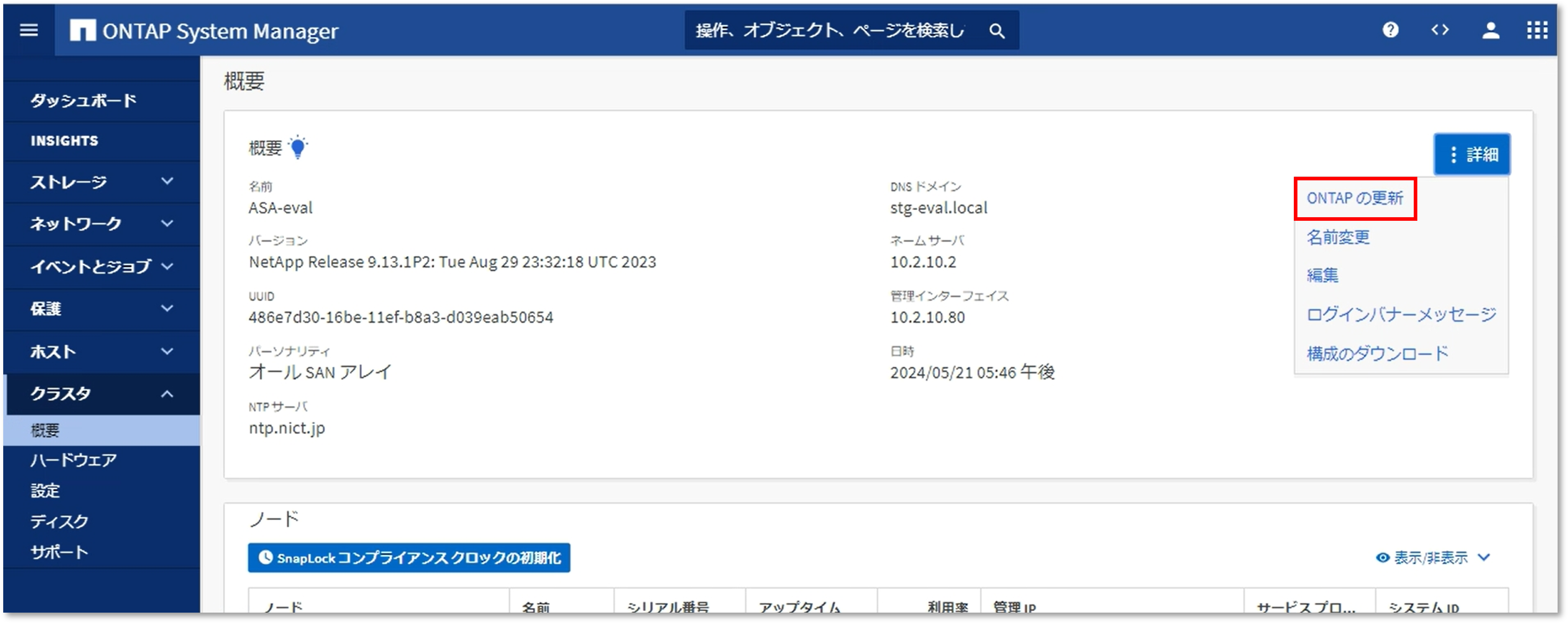1568x623 pixels.
Task: Choose ログインバナーメッセージ
Action: point(1400,315)
